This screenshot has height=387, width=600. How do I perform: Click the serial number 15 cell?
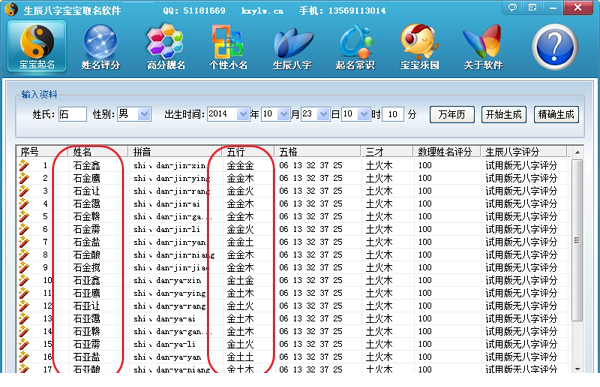47,344
